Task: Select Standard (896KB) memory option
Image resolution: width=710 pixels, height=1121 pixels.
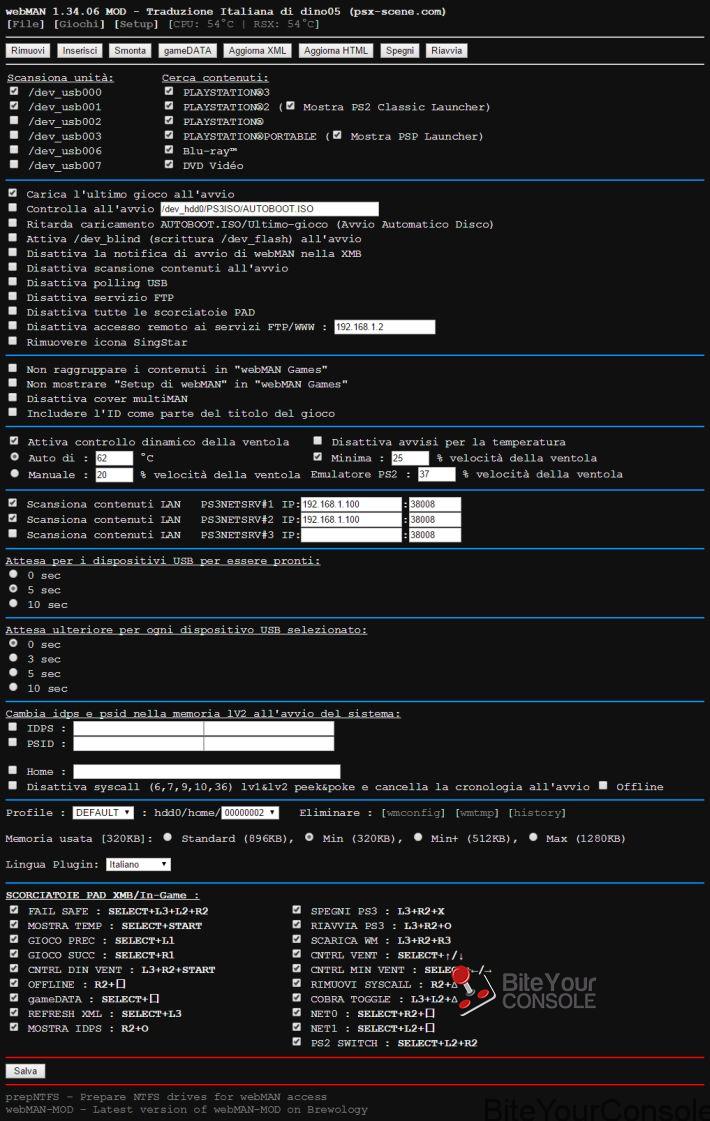Action: [167, 837]
